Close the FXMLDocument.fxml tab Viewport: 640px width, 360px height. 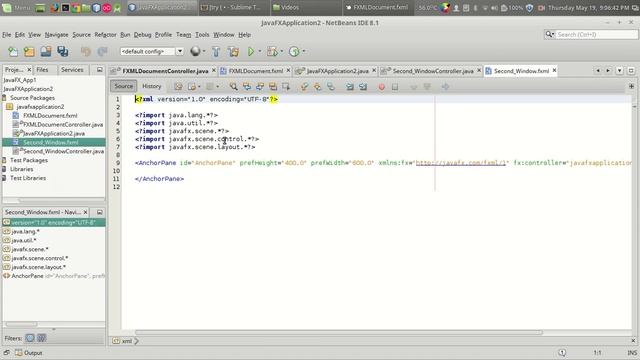point(288,71)
